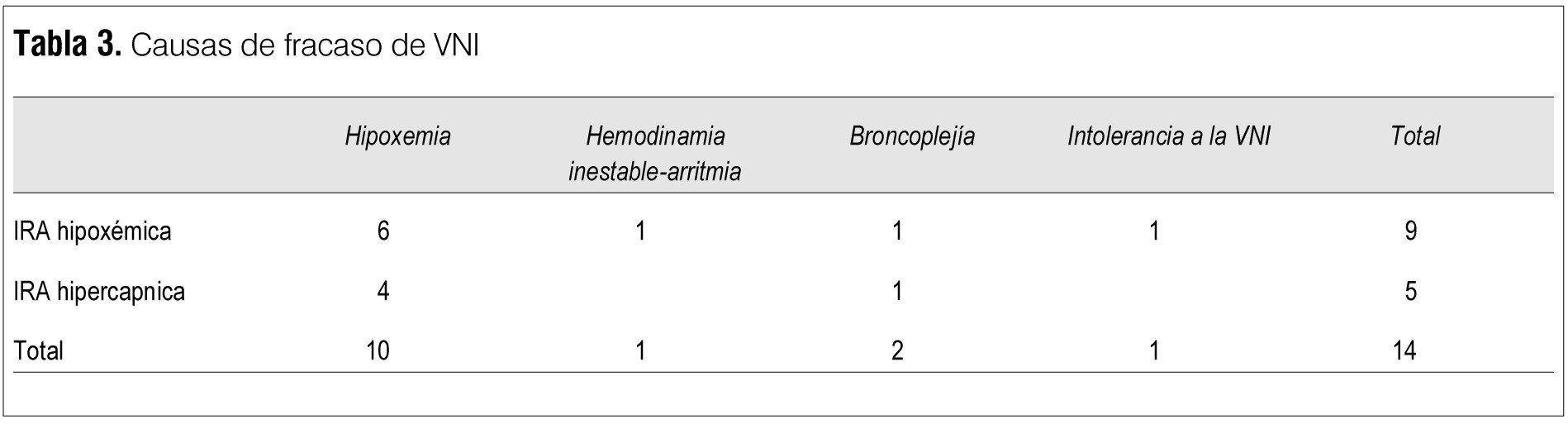The width and height of the screenshot is (1568, 424).
Task: Click value 6 in the Hipoxemia column
Action: coord(382,231)
